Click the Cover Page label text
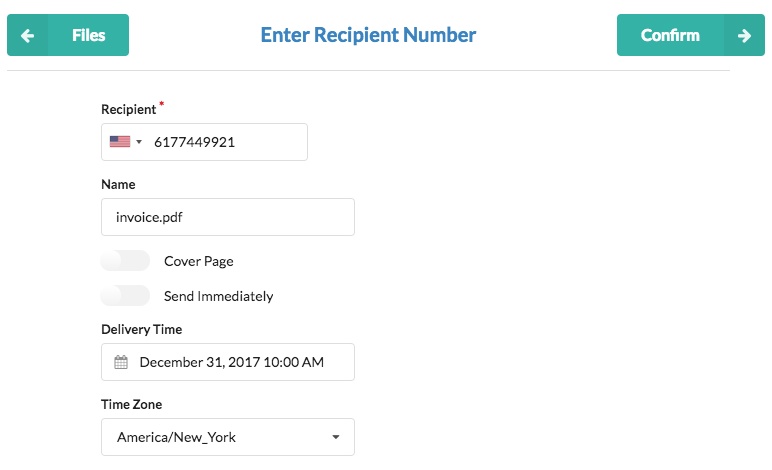772x470 pixels. click(x=199, y=261)
